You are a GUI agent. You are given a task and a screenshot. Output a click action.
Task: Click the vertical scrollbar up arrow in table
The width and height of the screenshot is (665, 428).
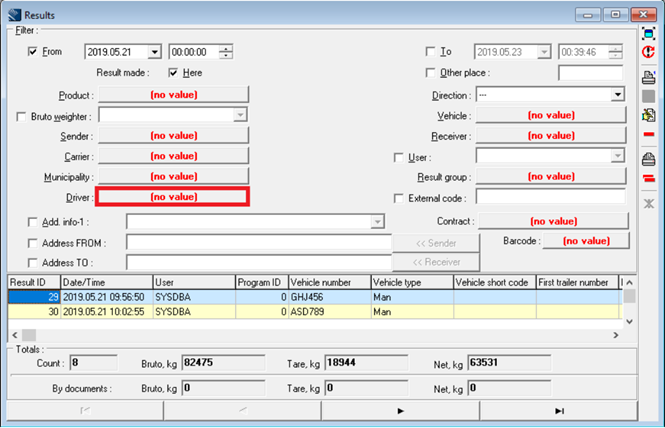(x=629, y=283)
